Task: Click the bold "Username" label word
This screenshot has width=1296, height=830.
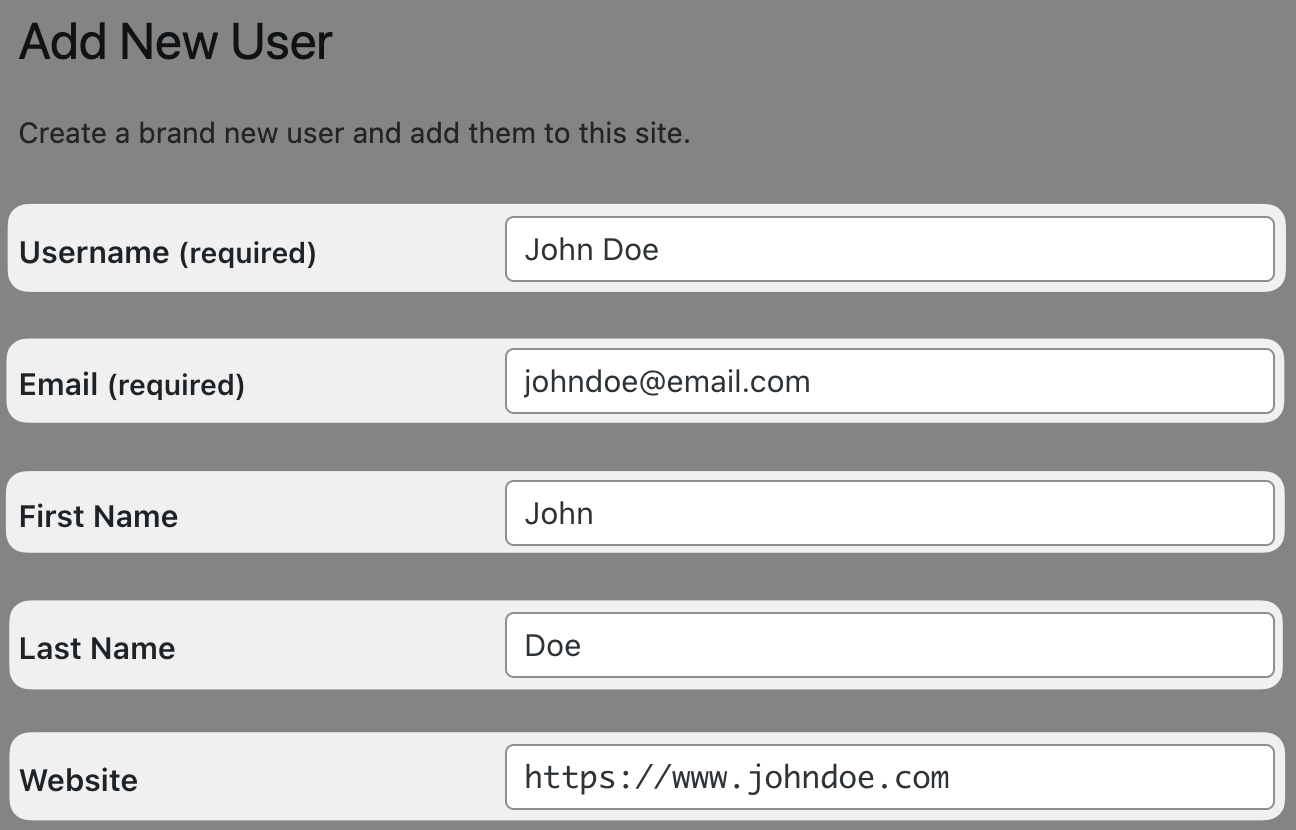Action: tap(94, 253)
